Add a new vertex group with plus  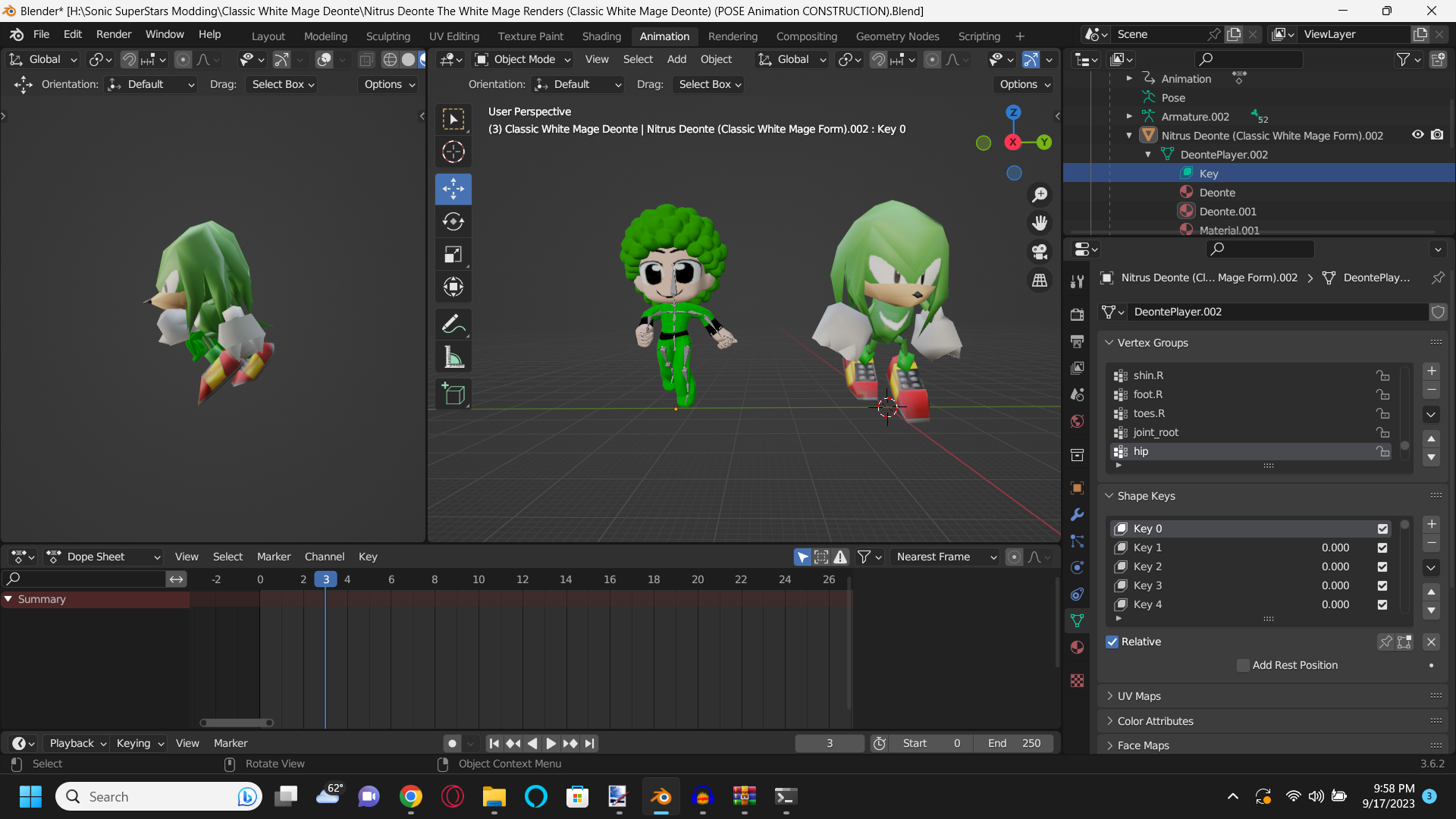coord(1431,371)
